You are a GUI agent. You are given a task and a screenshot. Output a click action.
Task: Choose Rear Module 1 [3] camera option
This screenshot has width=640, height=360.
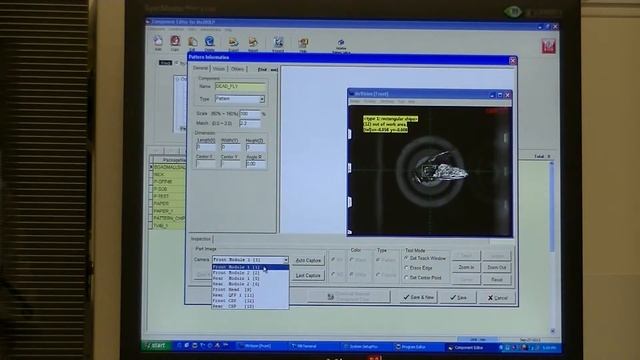pos(250,278)
